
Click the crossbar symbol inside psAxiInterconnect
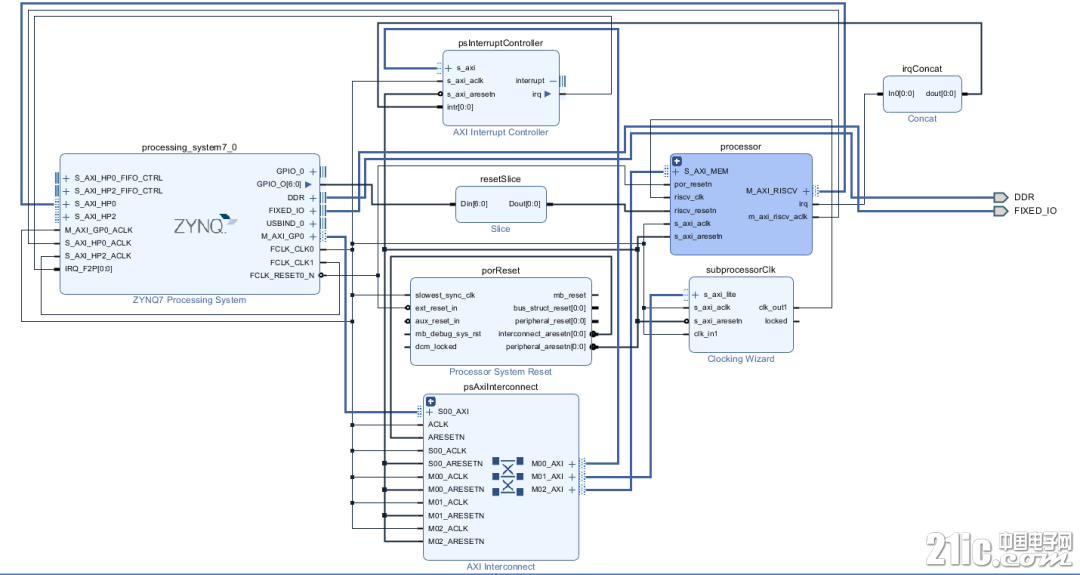(508, 476)
